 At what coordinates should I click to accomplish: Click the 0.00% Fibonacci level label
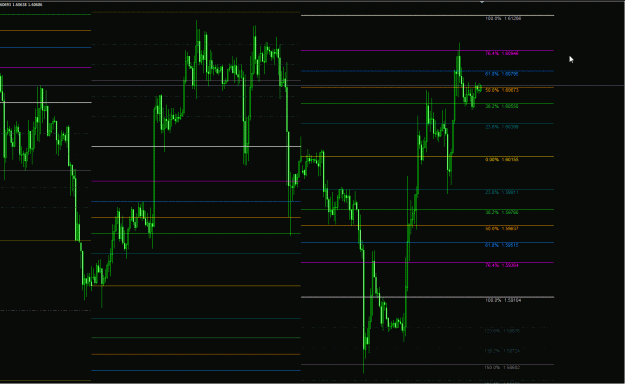click(502, 160)
